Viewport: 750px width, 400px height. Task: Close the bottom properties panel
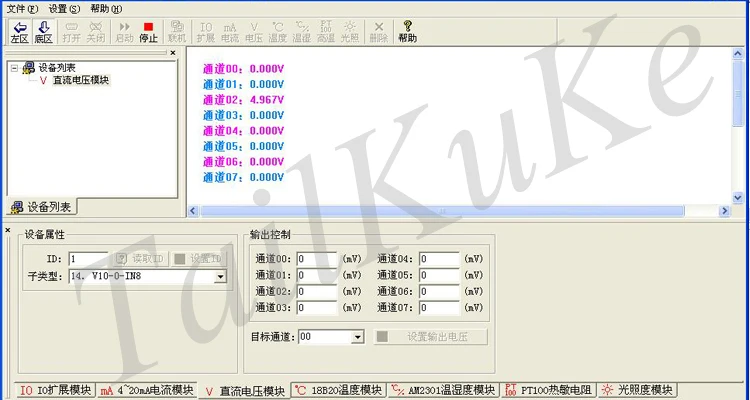[x=8, y=231]
